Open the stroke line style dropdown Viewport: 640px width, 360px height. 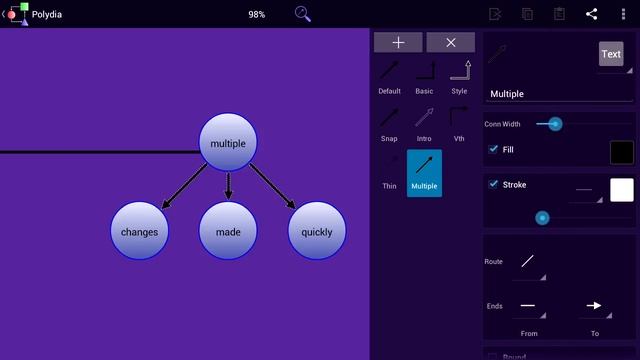point(586,193)
